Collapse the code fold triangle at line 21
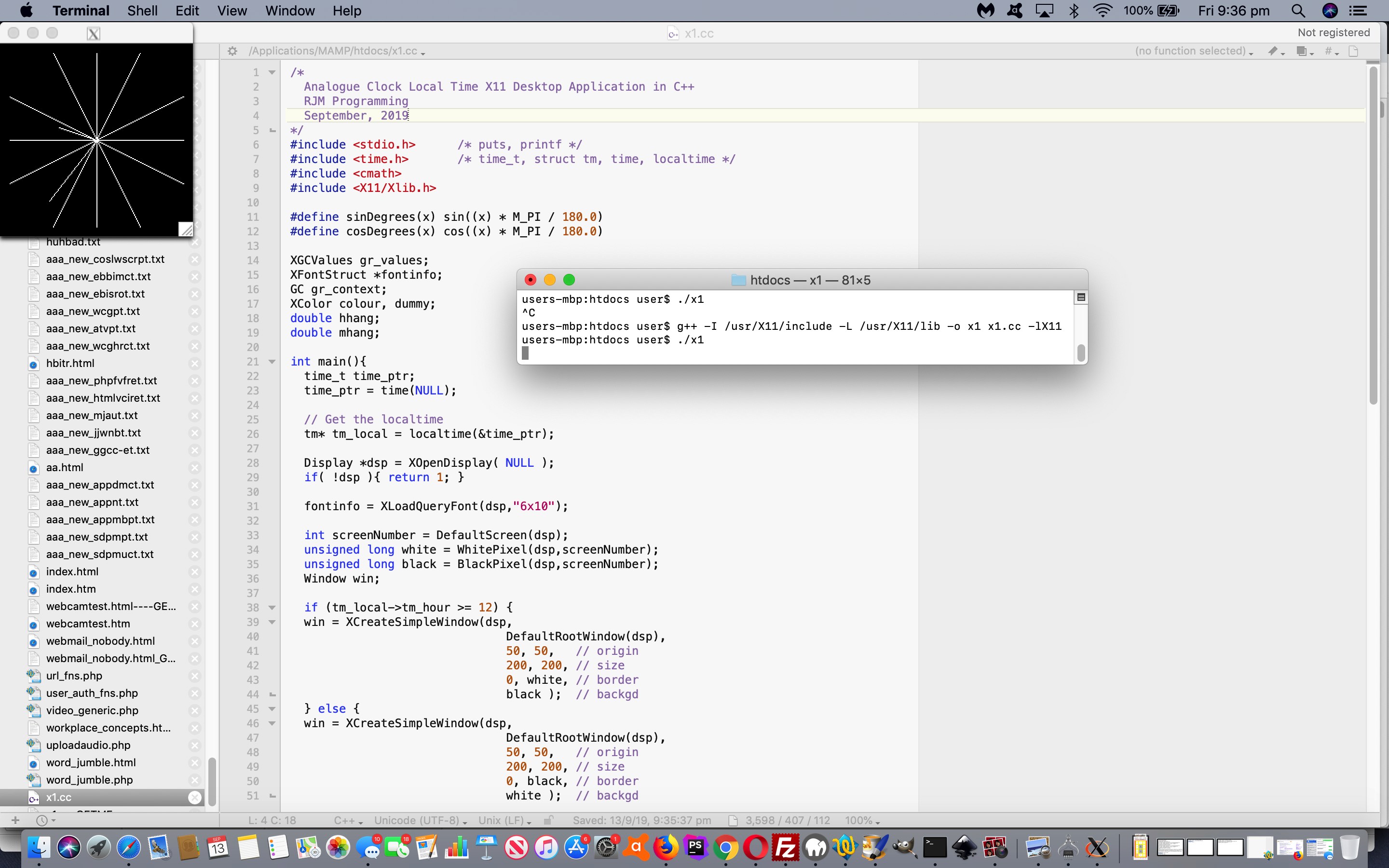 271,361
